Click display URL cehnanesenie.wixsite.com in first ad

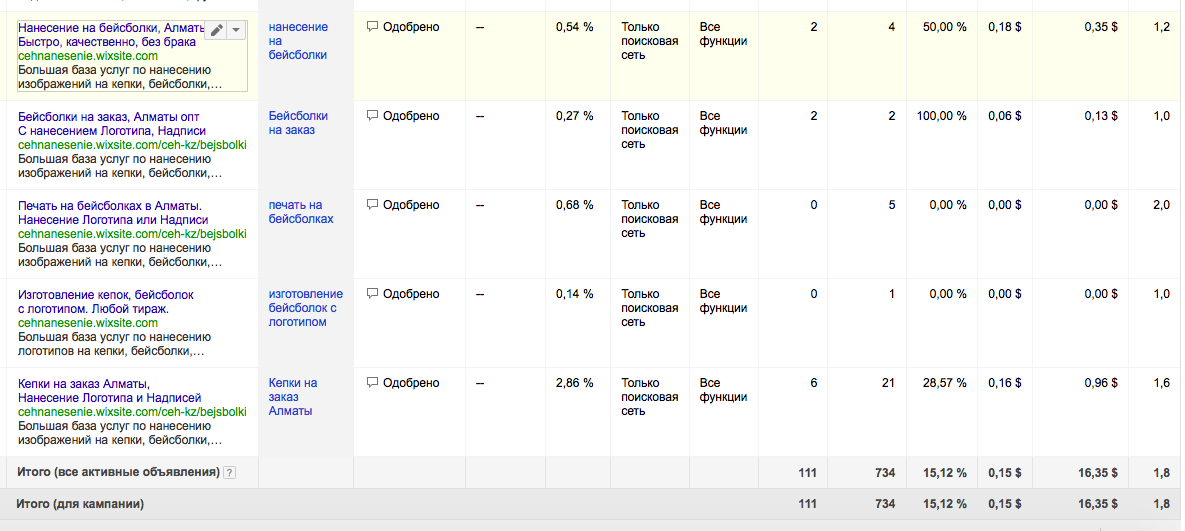[x=88, y=56]
